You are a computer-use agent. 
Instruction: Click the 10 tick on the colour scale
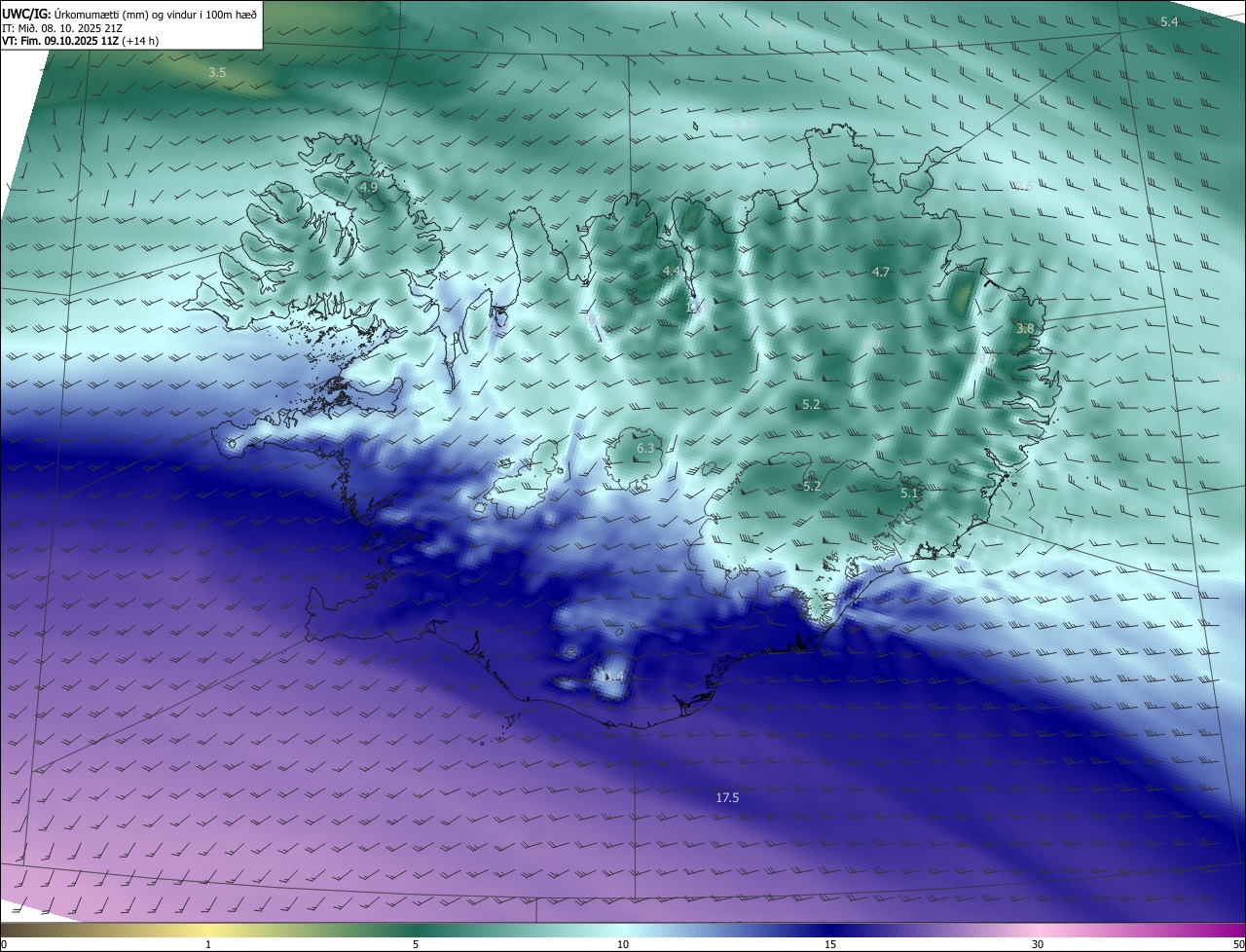coord(623,944)
